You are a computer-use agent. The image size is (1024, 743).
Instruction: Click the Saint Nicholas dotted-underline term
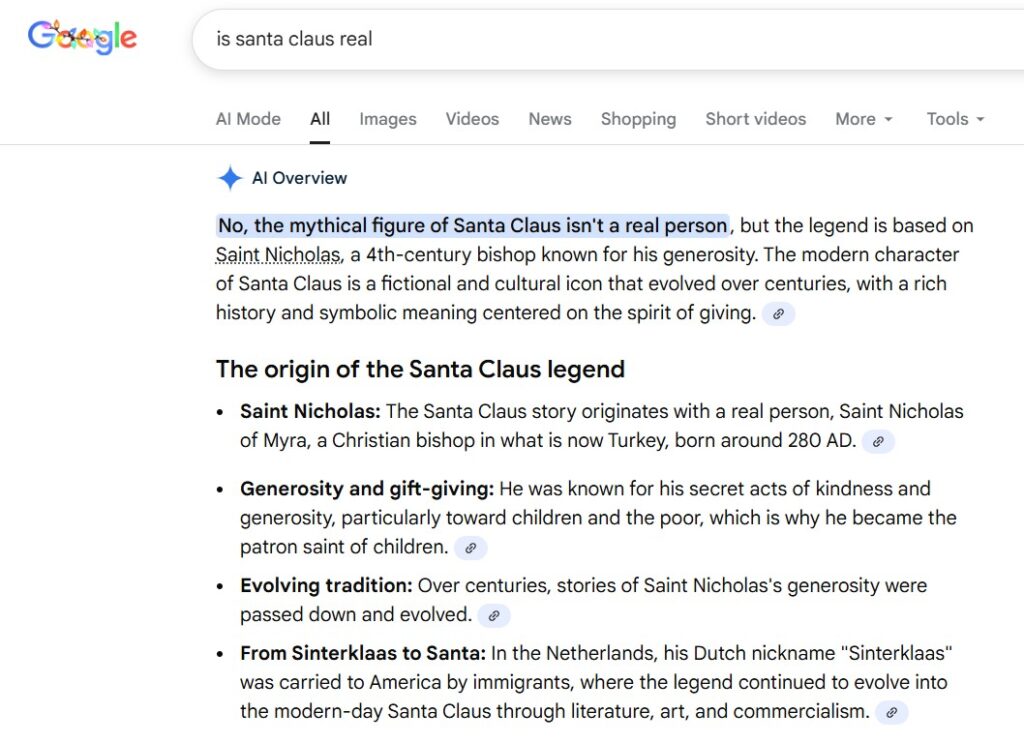coord(277,254)
